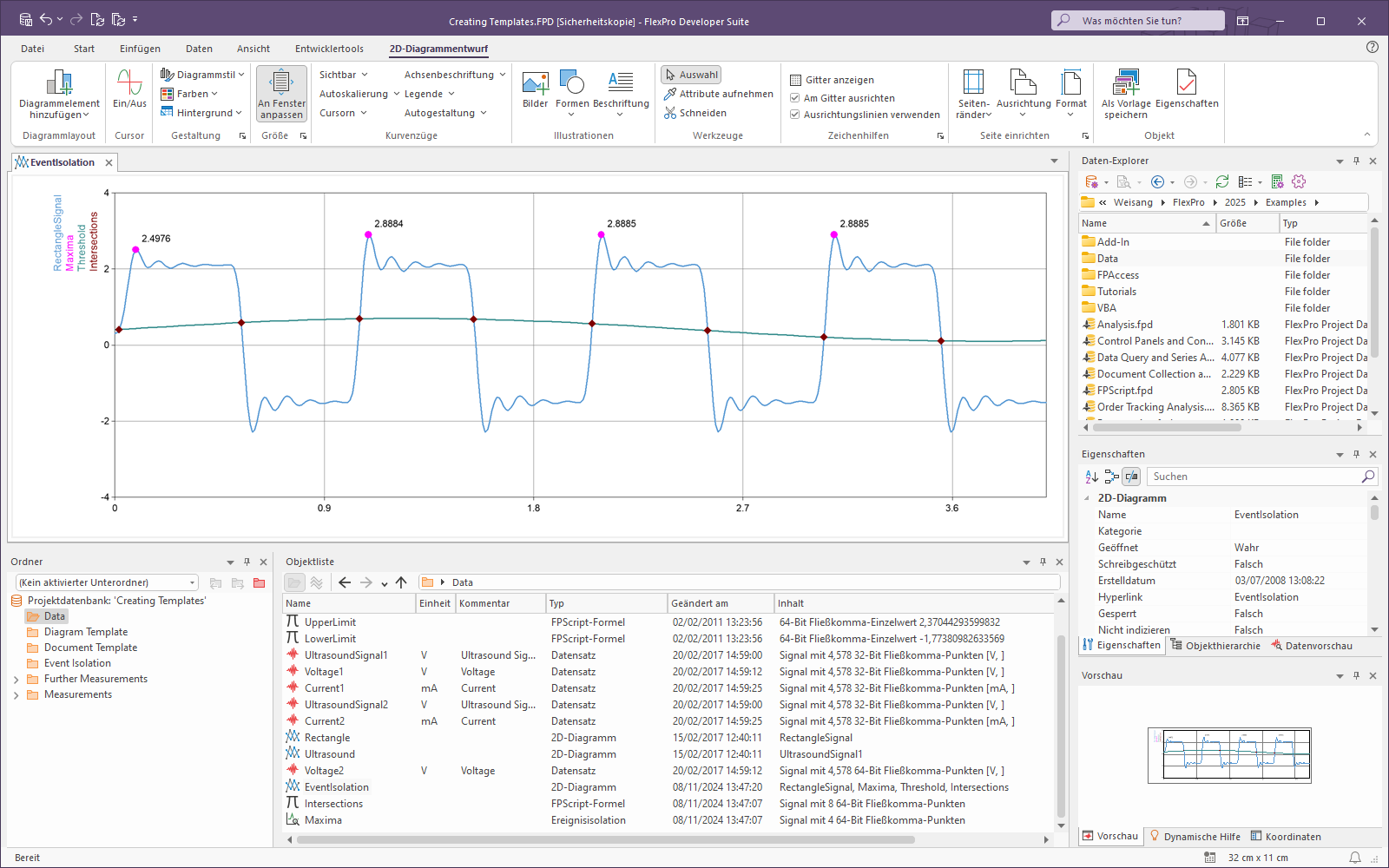Image resolution: width=1389 pixels, height=868 pixels.
Task: Expand the Further Measurements folder
Action: pos(16,680)
